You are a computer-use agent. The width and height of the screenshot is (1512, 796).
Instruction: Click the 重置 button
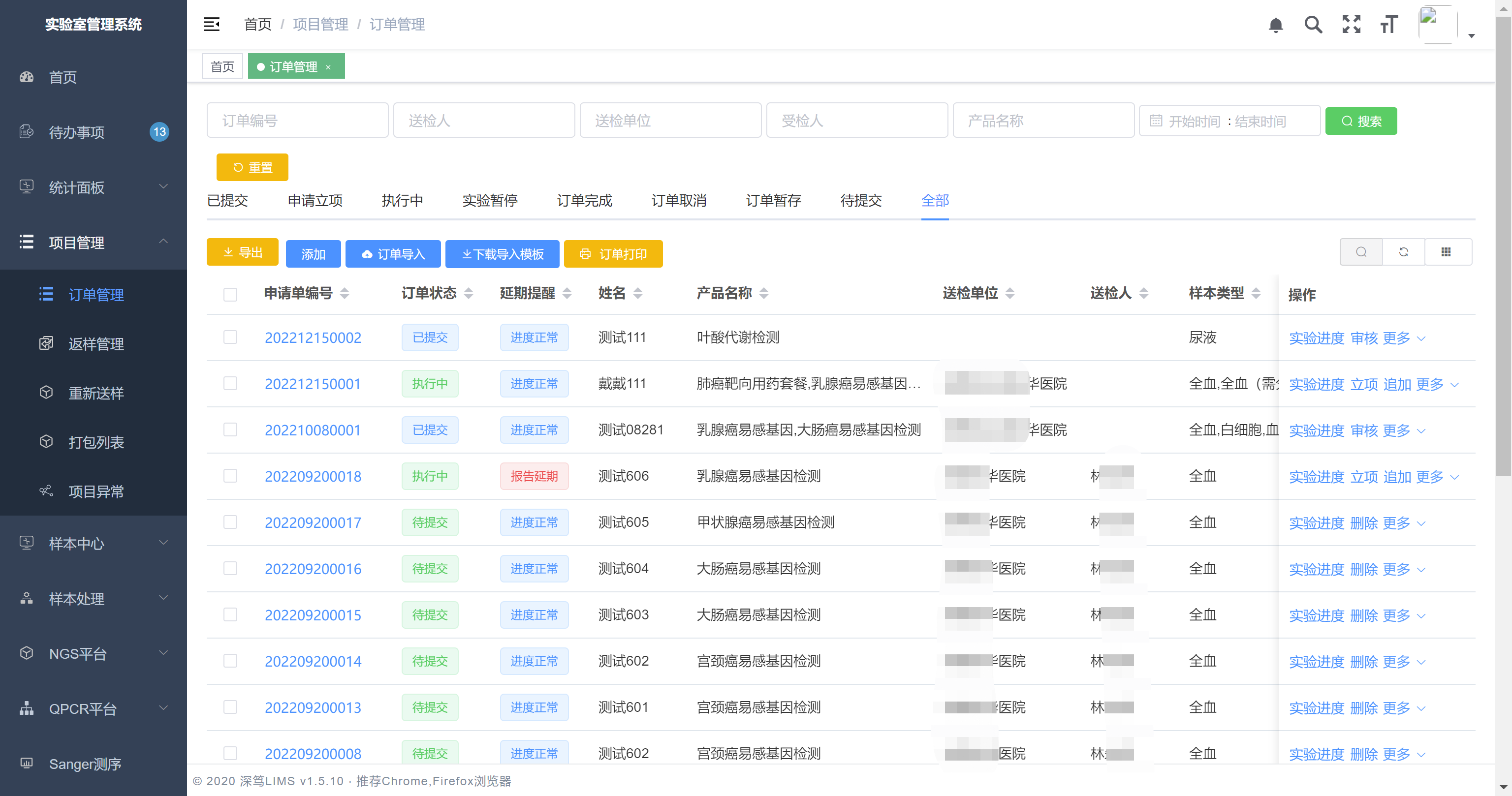pyautogui.click(x=252, y=167)
